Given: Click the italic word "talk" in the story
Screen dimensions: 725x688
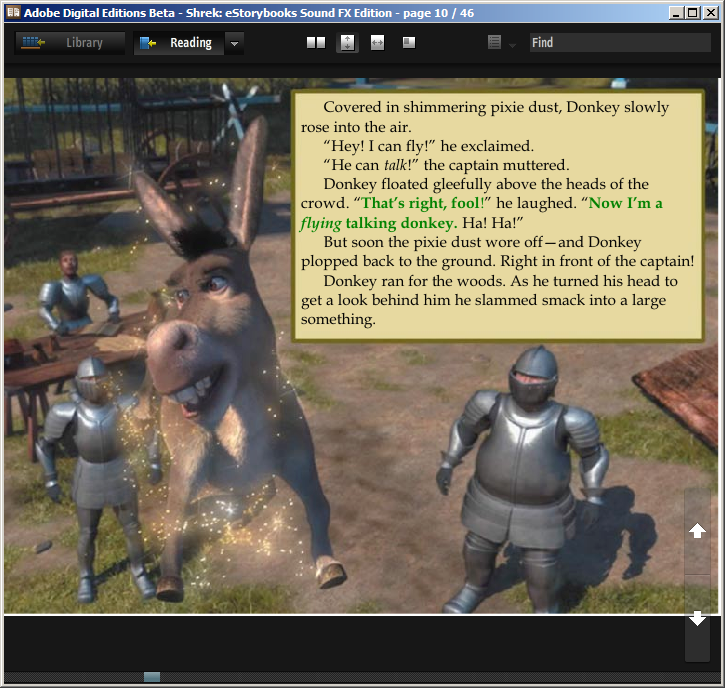Looking at the screenshot, I should [x=395, y=165].
